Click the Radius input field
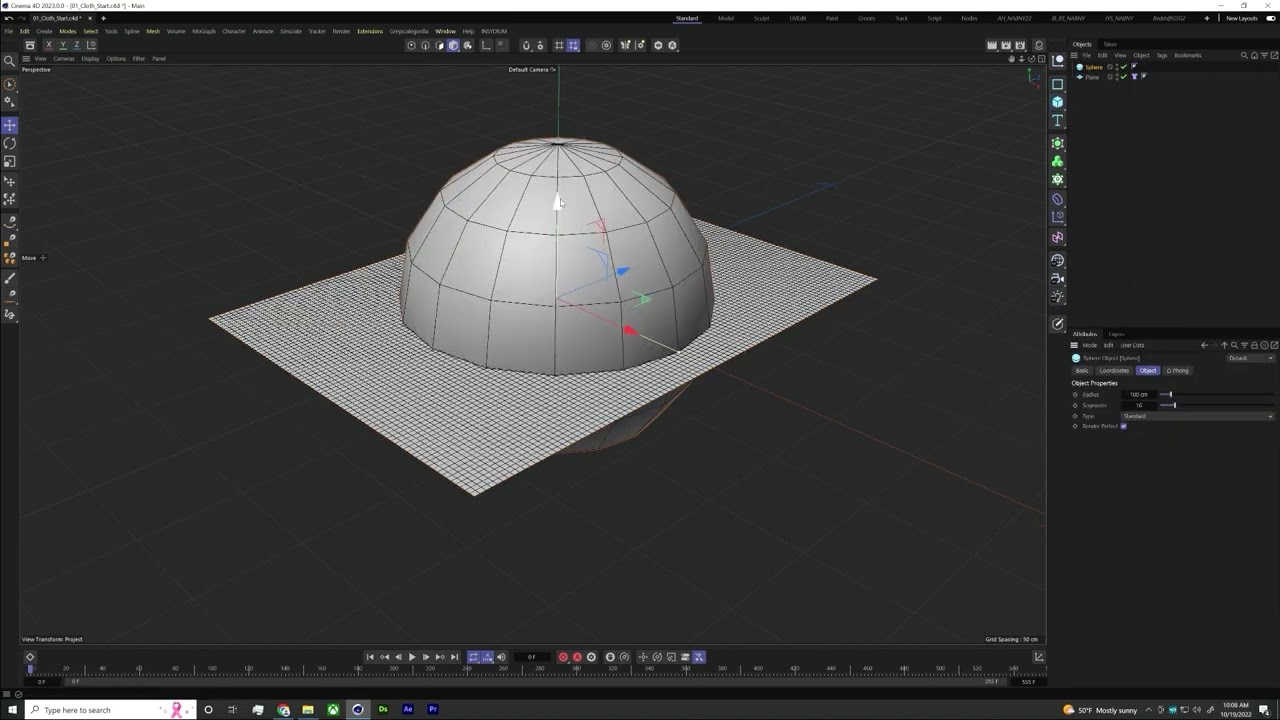Screen dimensions: 1280x720 tap(1139, 394)
